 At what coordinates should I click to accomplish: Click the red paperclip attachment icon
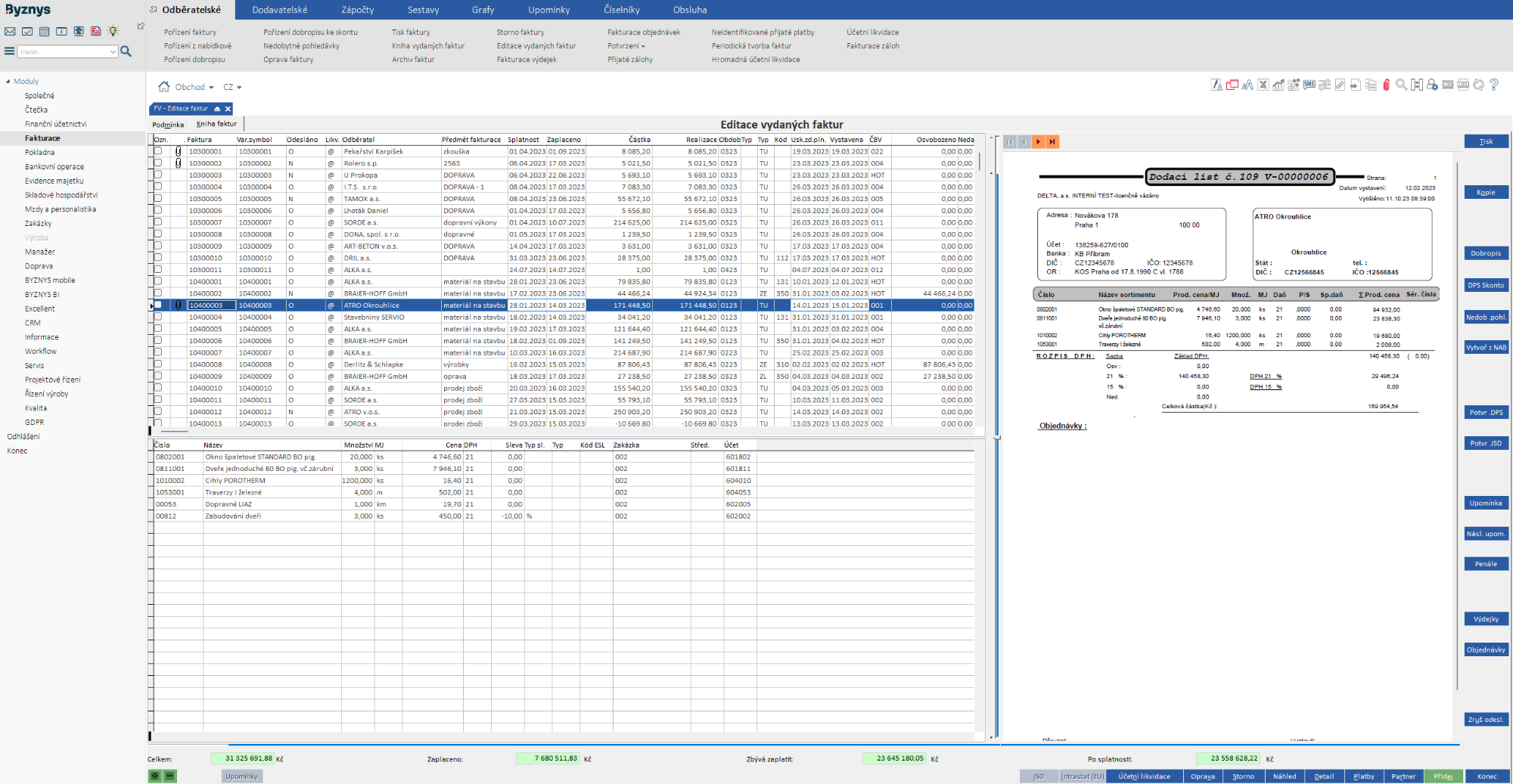click(x=1386, y=85)
